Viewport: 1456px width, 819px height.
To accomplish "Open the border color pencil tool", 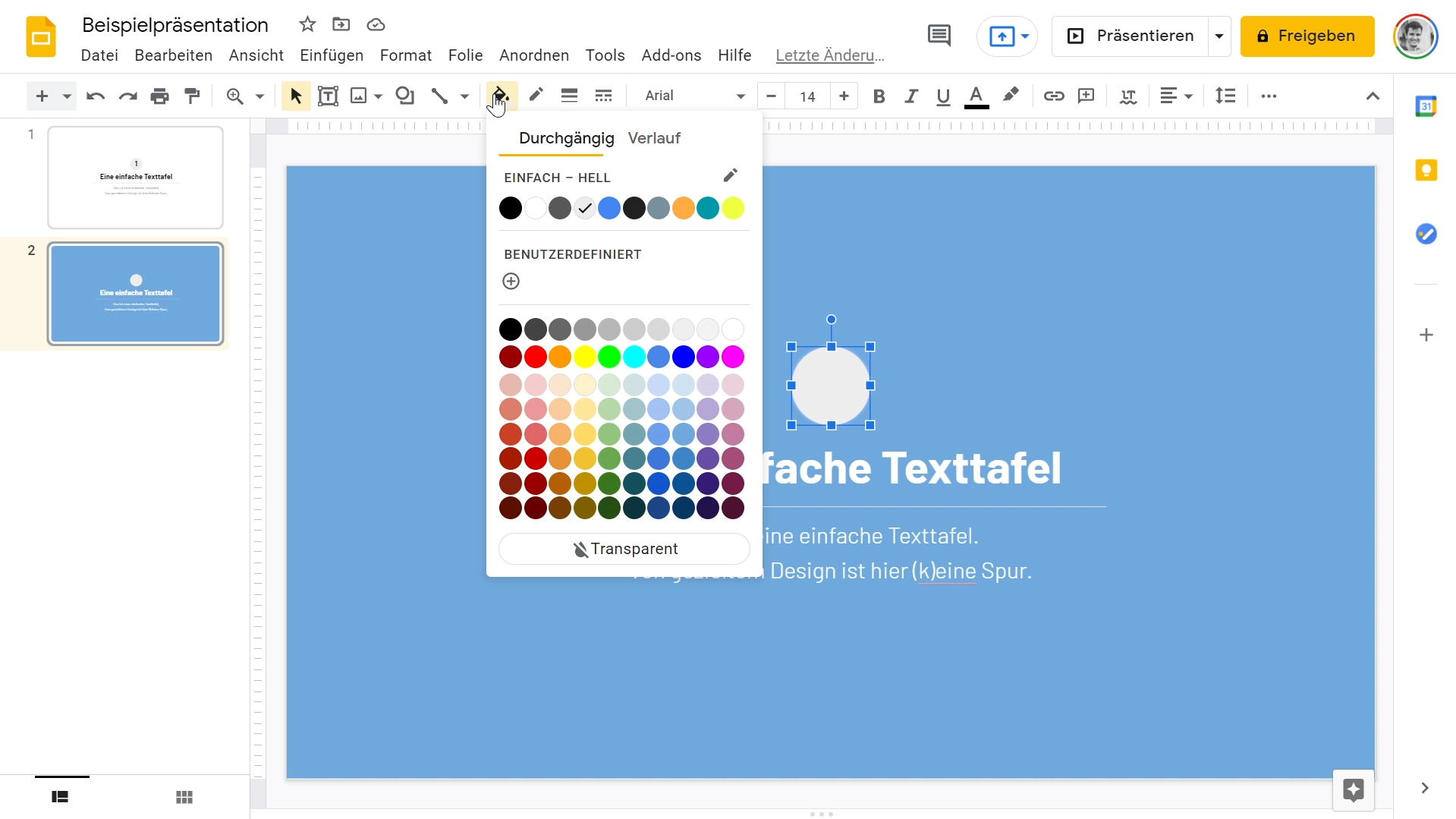I will [536, 95].
